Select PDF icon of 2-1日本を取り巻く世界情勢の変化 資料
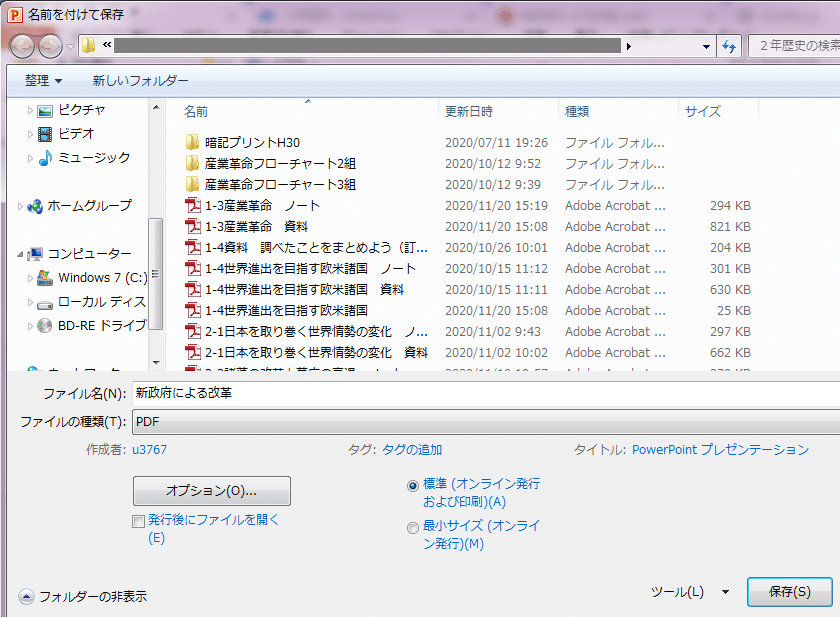 point(192,352)
